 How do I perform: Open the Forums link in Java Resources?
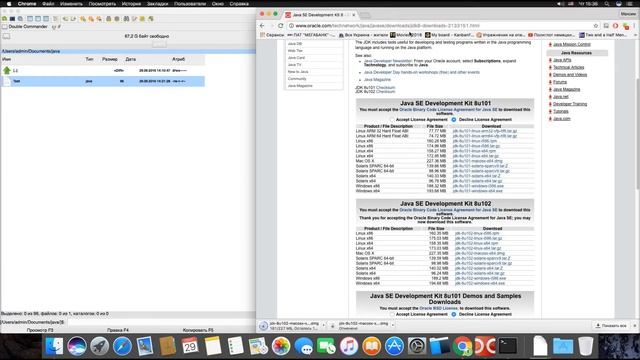[560, 82]
